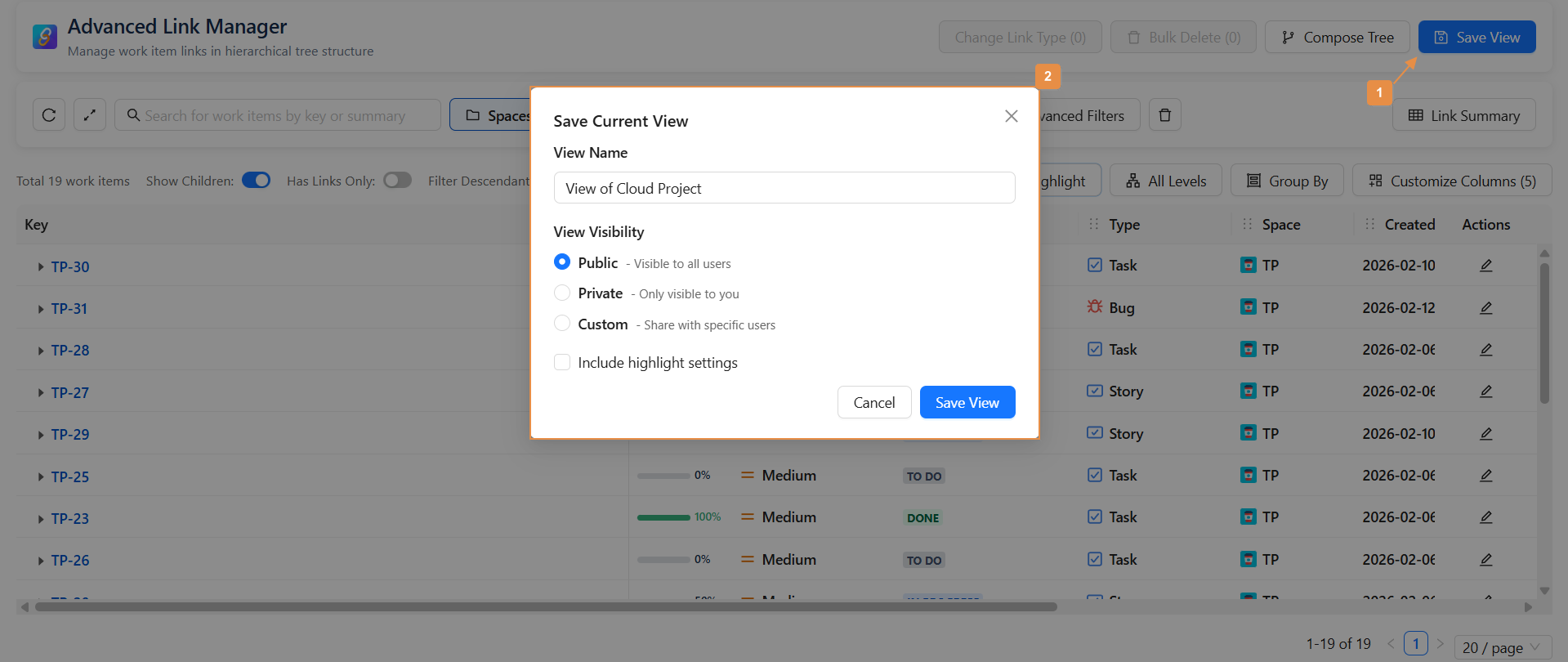Expand the TP-28 tree row
Screen dimensions: 1568x662
[41, 351]
